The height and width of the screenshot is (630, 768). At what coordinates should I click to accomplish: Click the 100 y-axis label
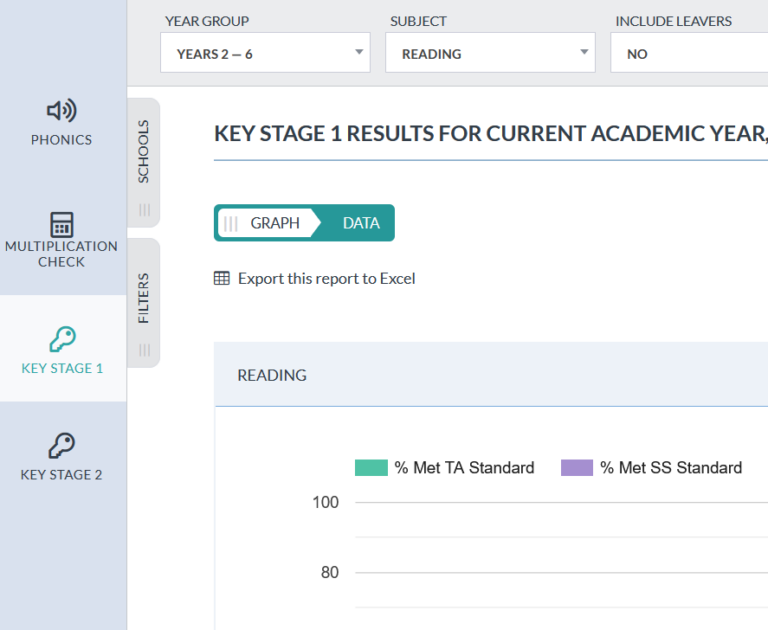click(x=326, y=502)
